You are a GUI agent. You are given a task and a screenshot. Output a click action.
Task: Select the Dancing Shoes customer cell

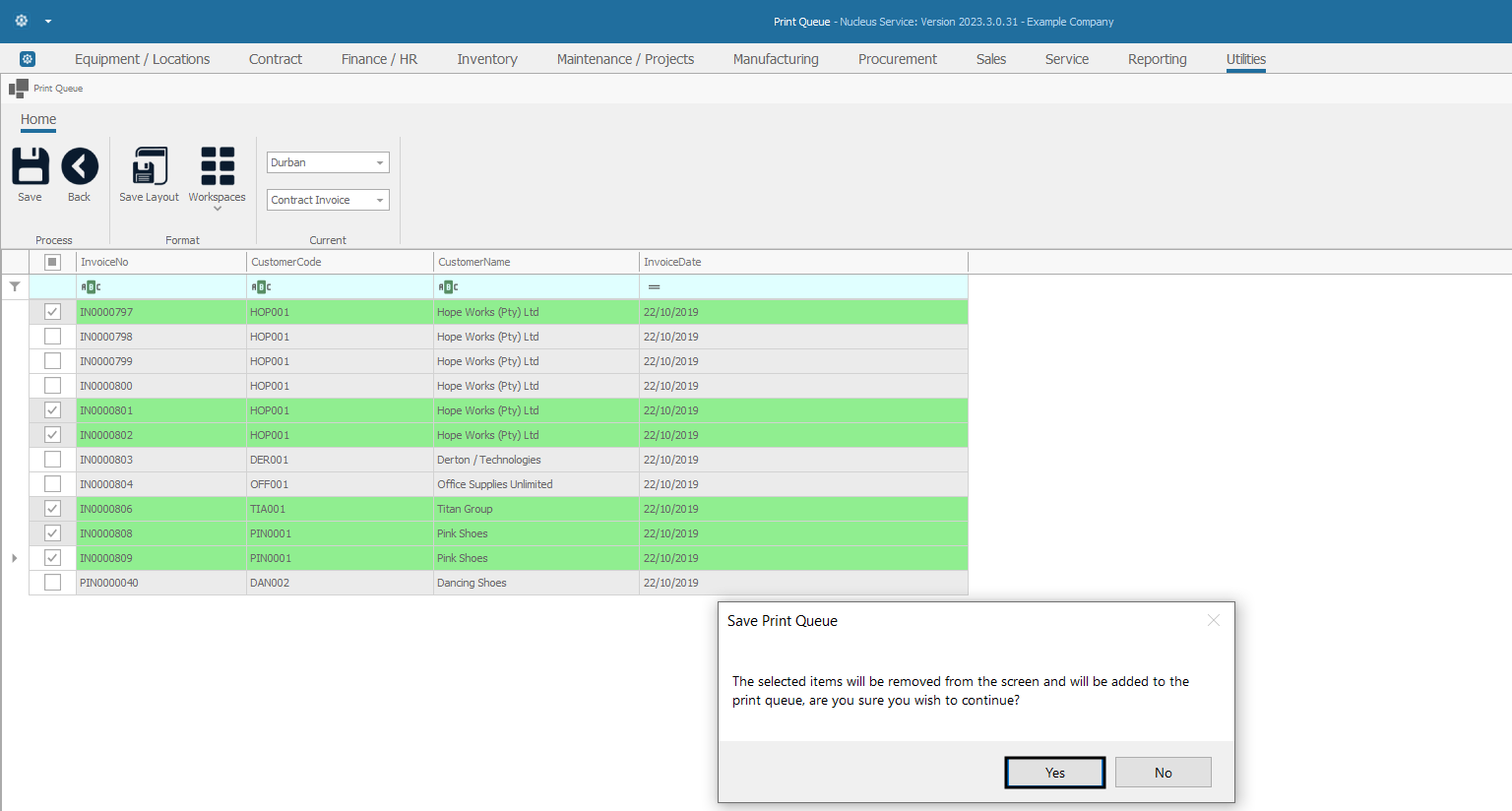pyautogui.click(x=536, y=583)
